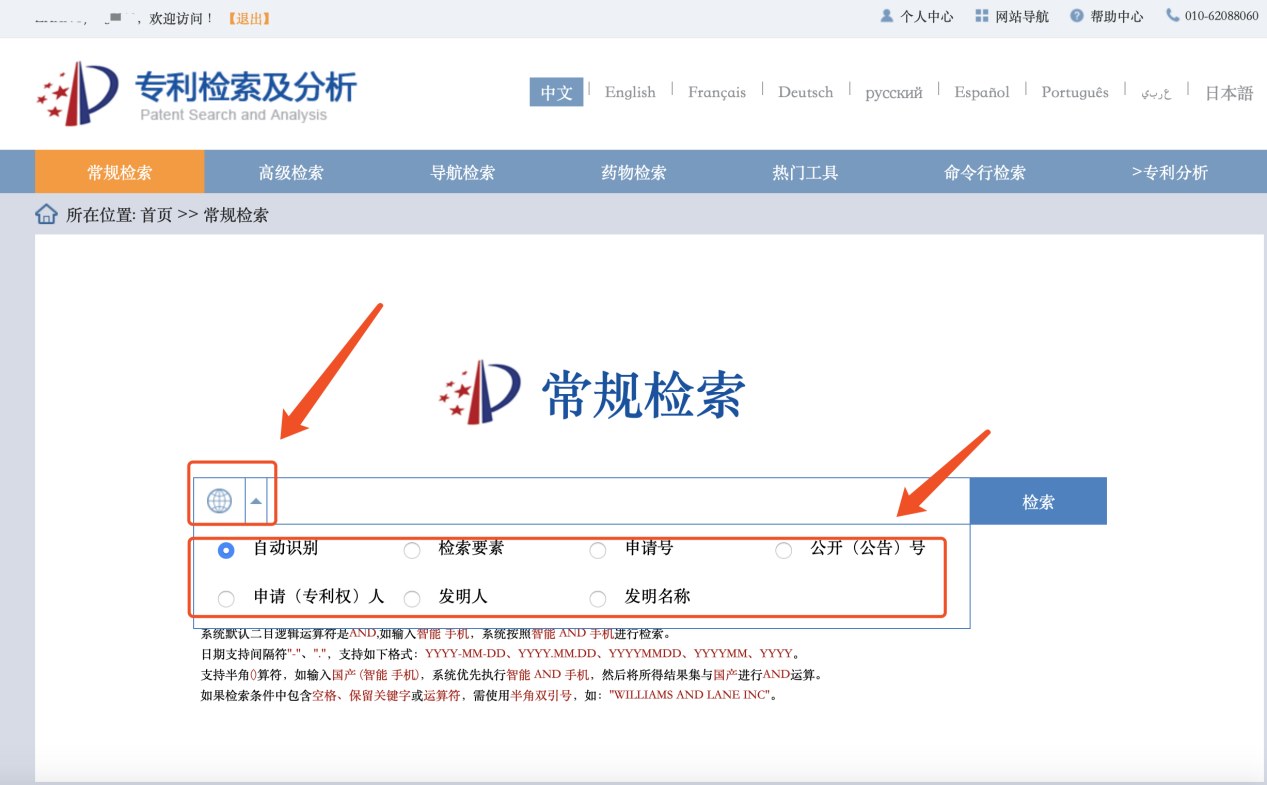Select the 自动识别 radio button

(226, 550)
